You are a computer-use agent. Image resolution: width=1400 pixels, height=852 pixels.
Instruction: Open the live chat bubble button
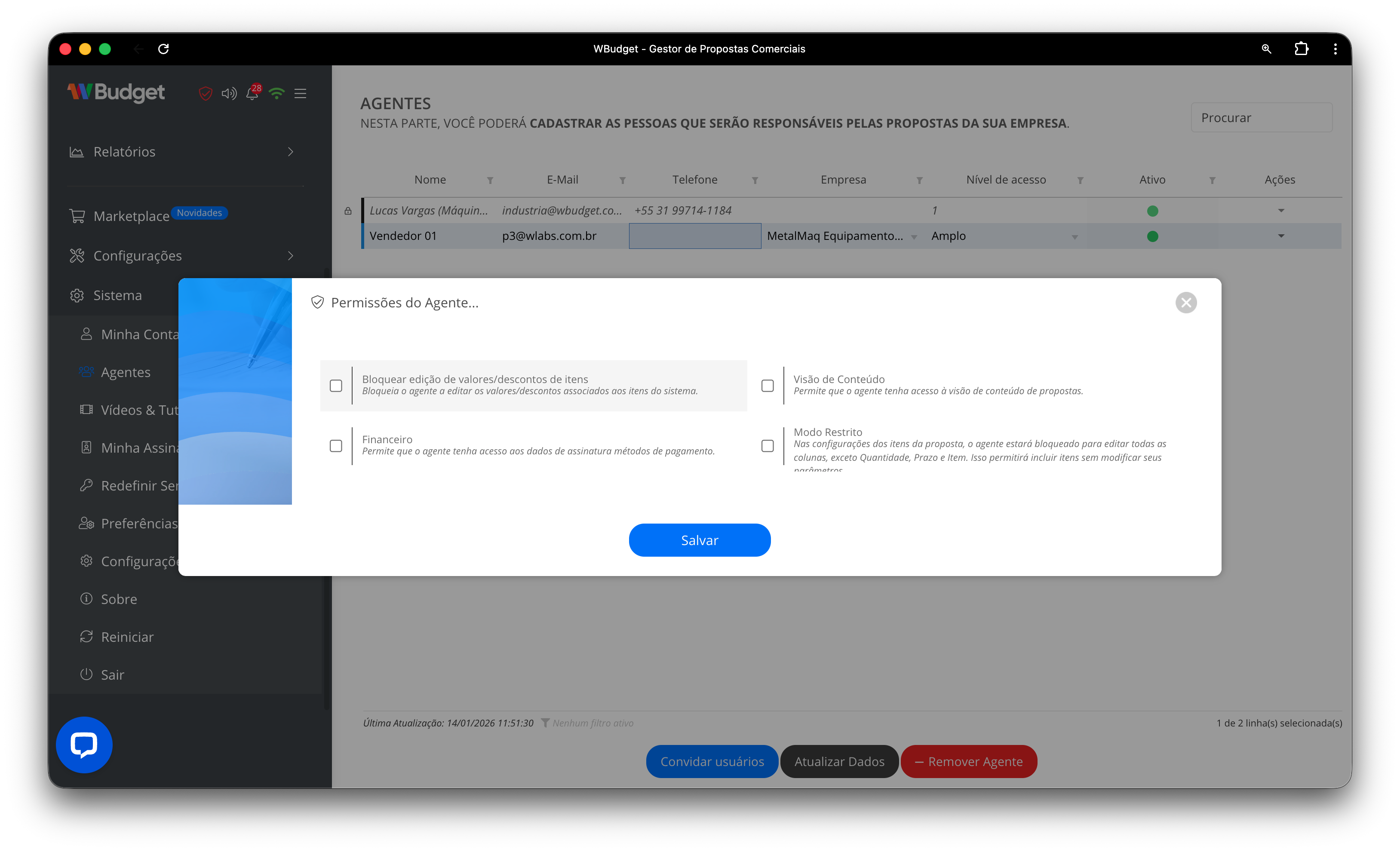(84, 745)
